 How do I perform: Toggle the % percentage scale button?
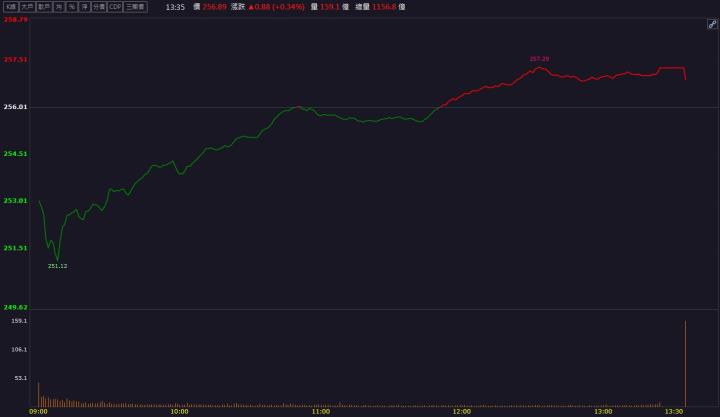72,7
